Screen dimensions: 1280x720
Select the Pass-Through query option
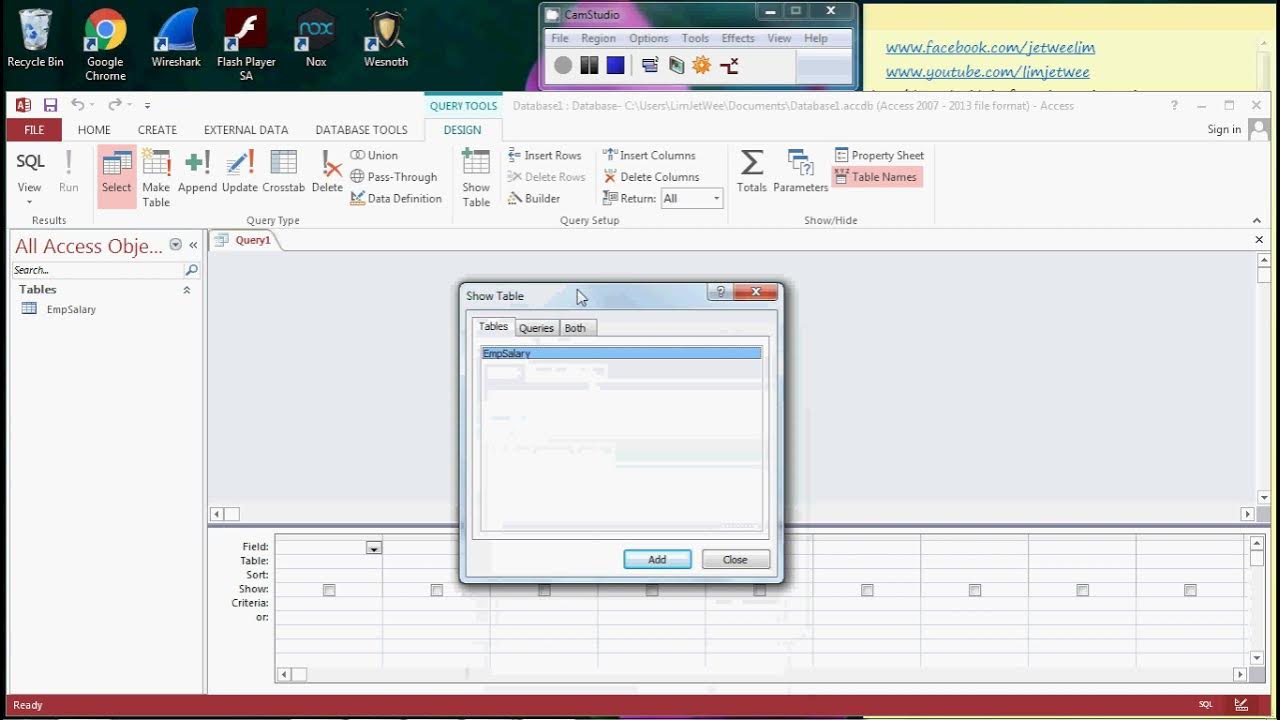coord(394,177)
